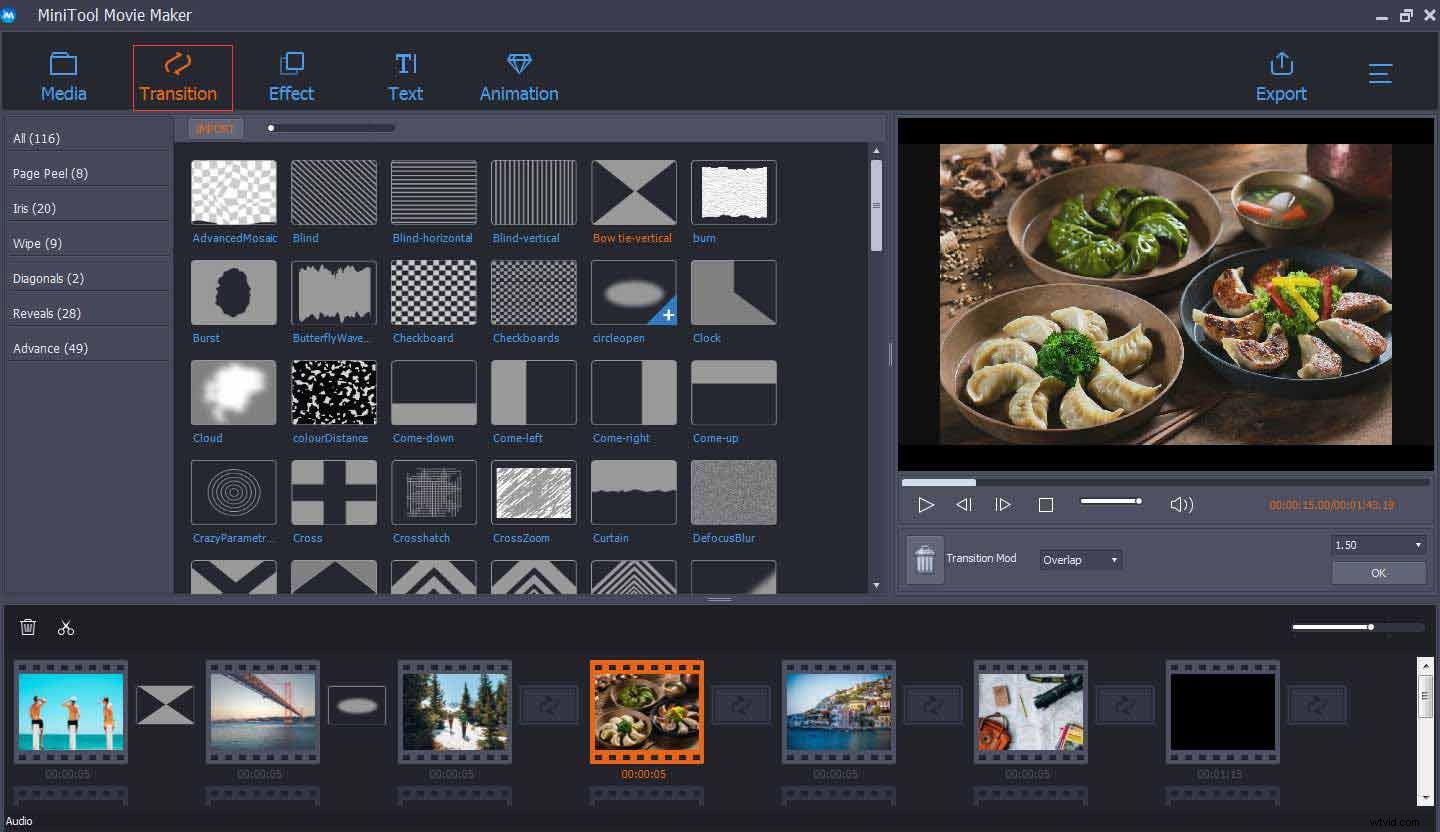Mute audio with the speaker icon
Viewport: 1440px width, 832px height.
pyautogui.click(x=1181, y=505)
